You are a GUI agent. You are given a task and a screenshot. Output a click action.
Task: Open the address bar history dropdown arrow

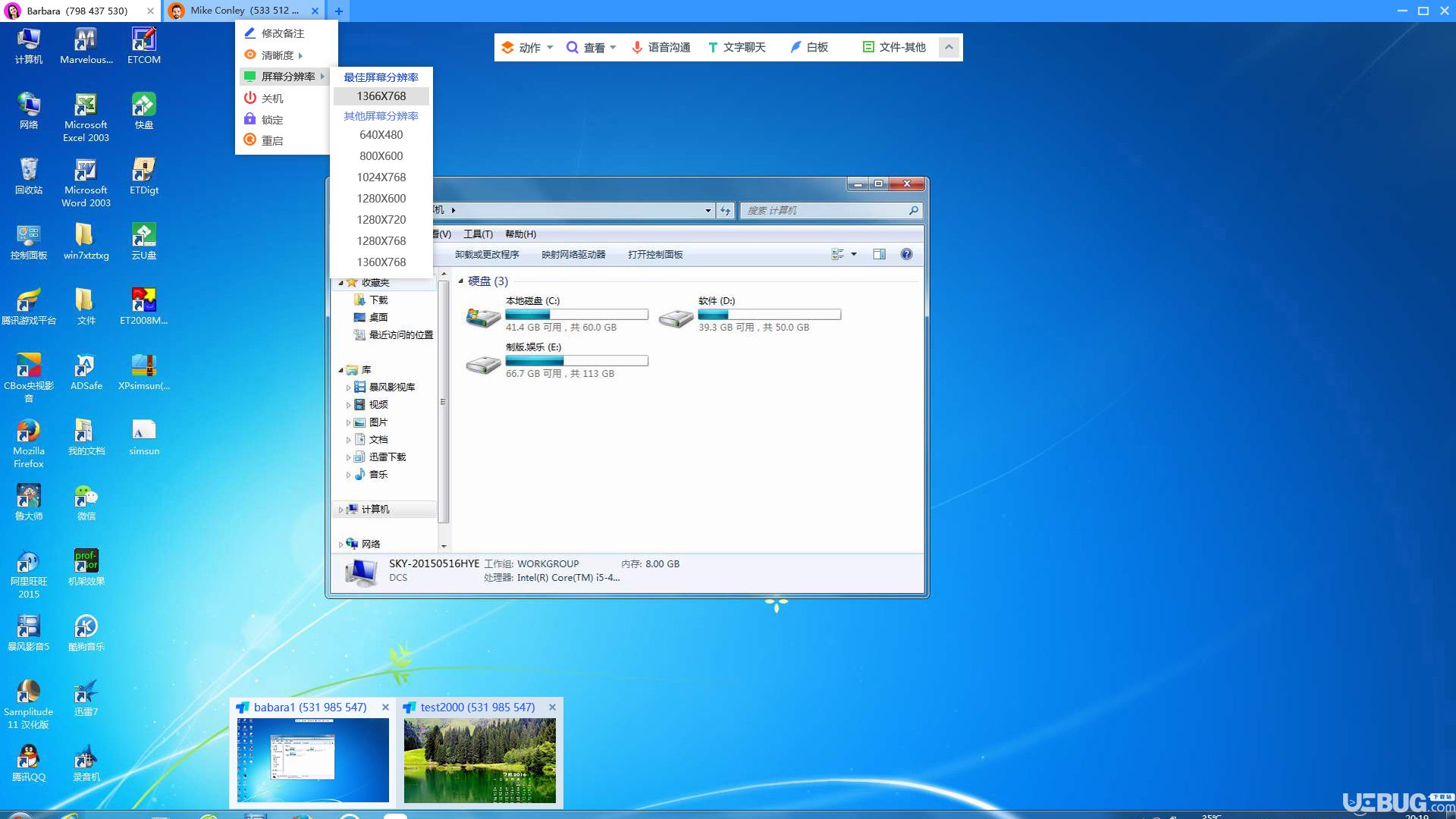pyautogui.click(x=708, y=210)
